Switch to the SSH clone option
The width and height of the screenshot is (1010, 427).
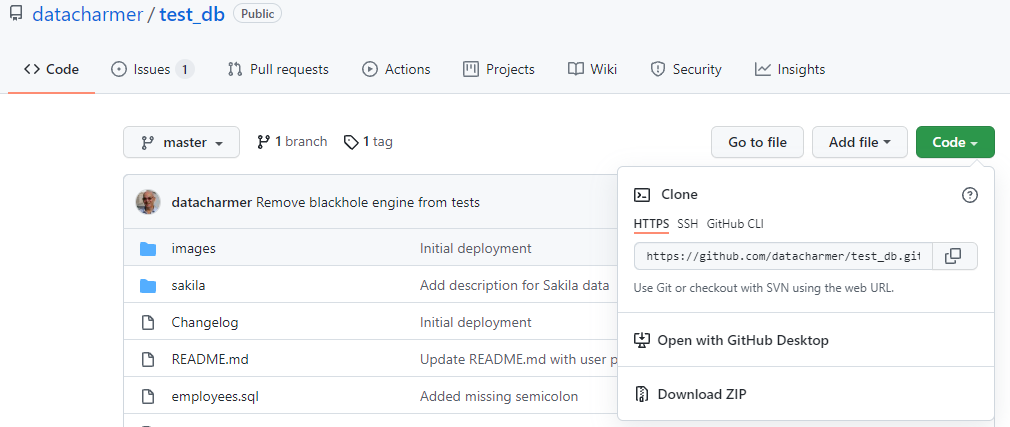click(x=687, y=223)
